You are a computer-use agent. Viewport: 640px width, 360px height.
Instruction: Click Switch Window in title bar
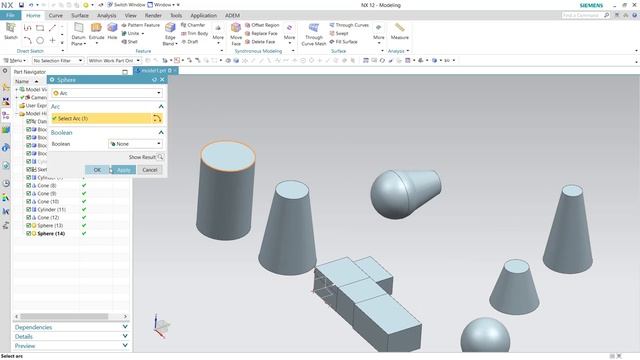pos(126,5)
